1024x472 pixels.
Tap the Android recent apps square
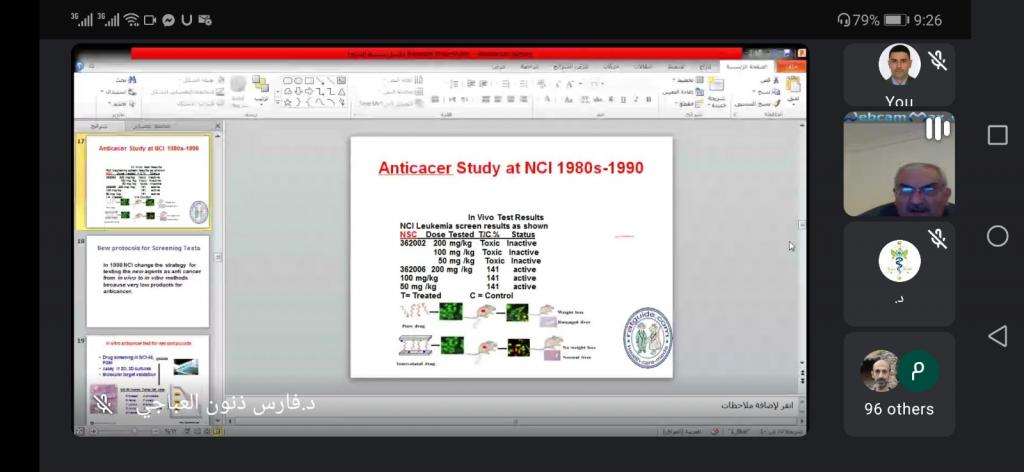[997, 135]
